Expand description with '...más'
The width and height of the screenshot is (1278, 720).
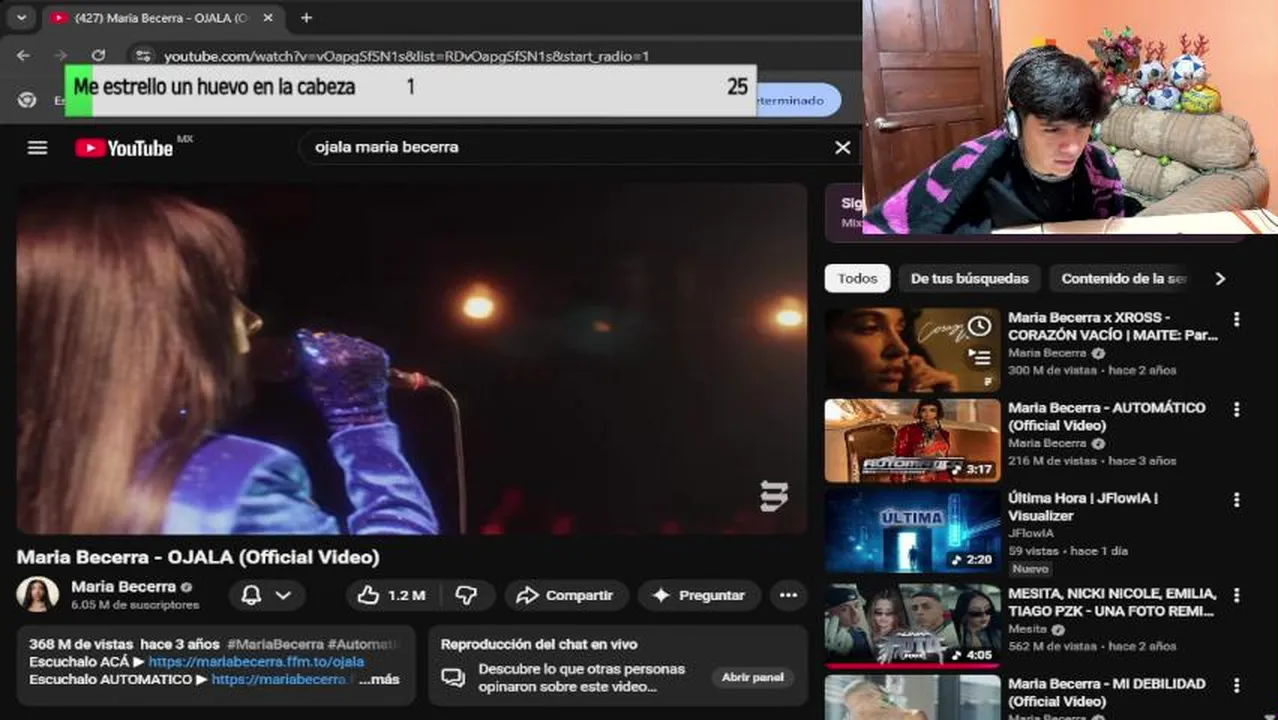pos(379,679)
